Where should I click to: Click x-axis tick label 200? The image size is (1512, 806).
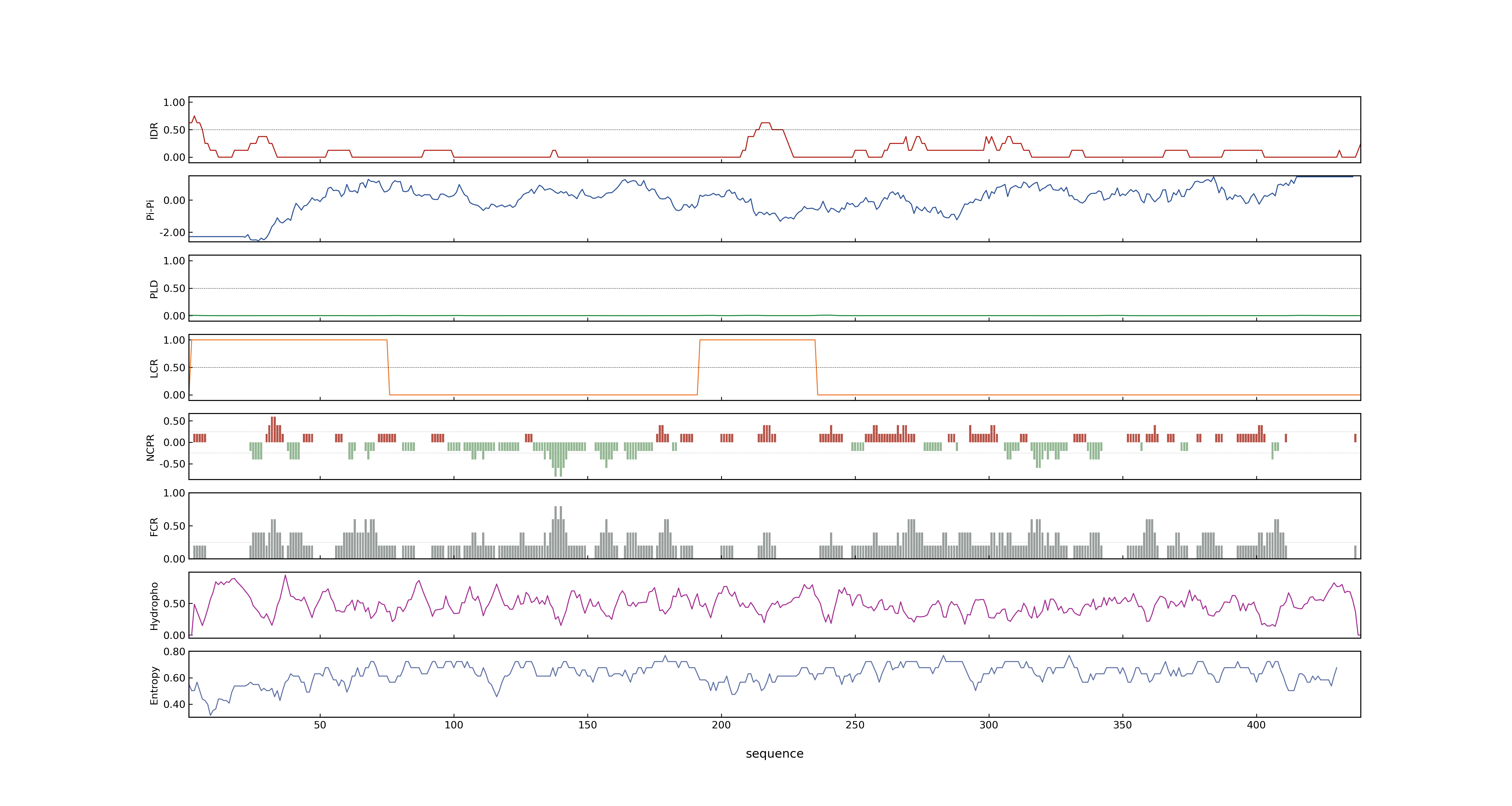[x=721, y=725]
